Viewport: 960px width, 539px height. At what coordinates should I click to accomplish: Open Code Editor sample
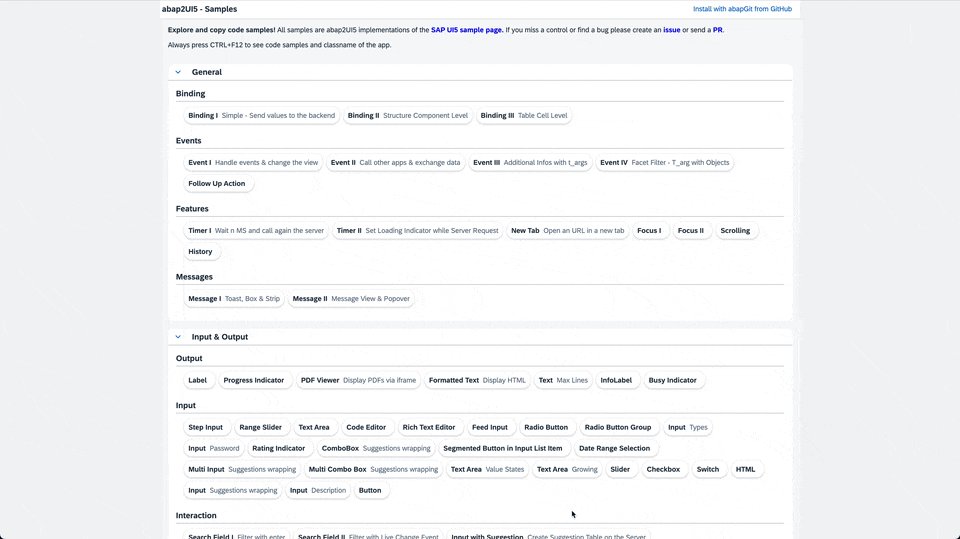[366, 427]
